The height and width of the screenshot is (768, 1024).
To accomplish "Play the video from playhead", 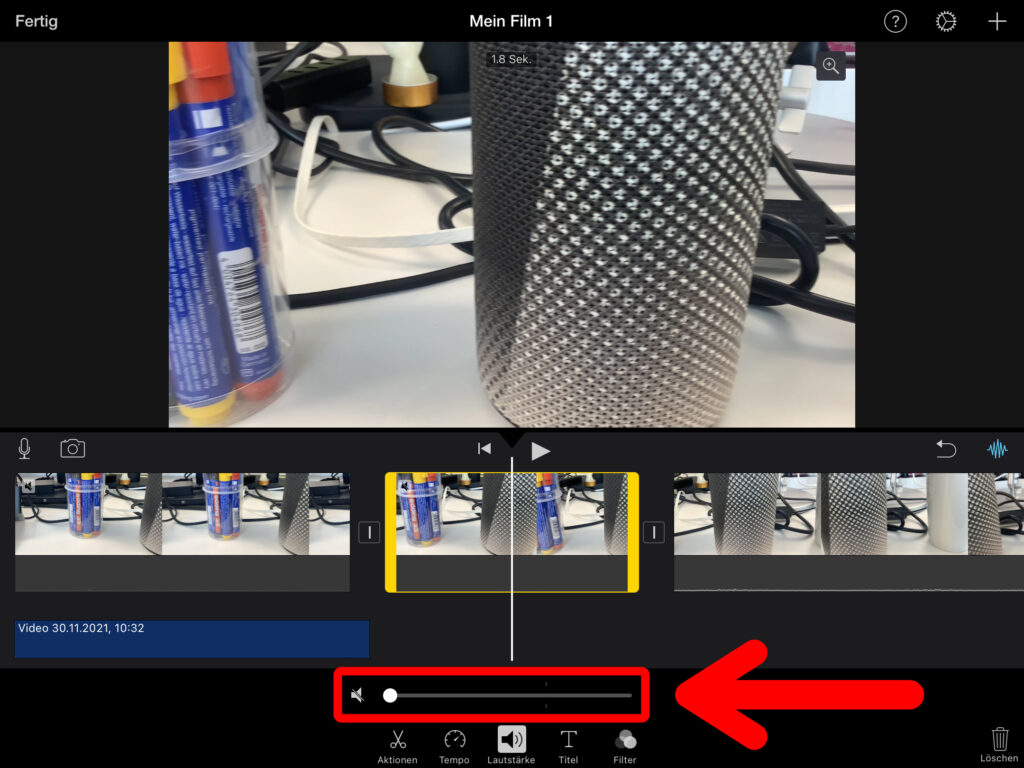I will pos(540,451).
